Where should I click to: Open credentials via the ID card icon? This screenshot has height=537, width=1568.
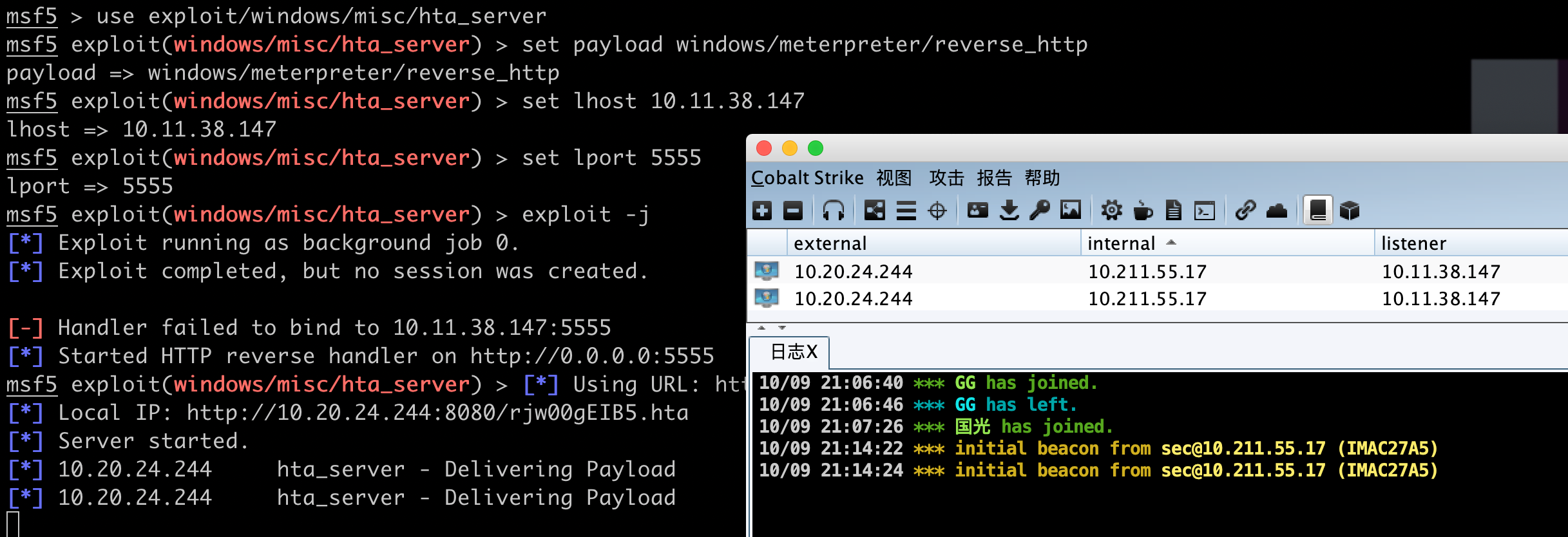pos(978,210)
